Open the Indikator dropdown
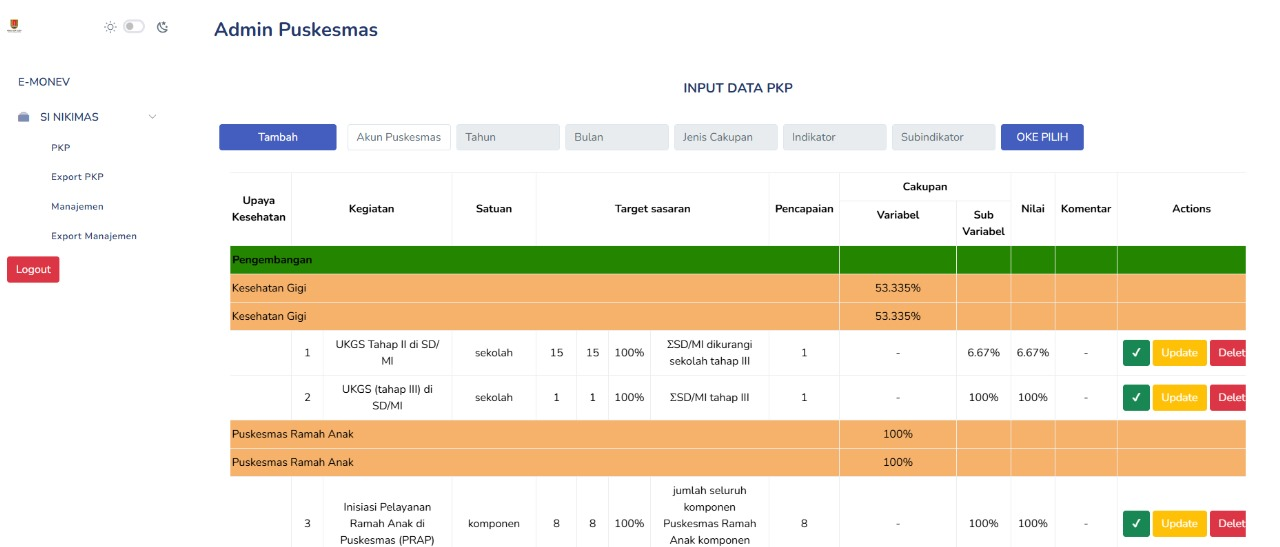This screenshot has height=547, width=1280. pos(834,137)
